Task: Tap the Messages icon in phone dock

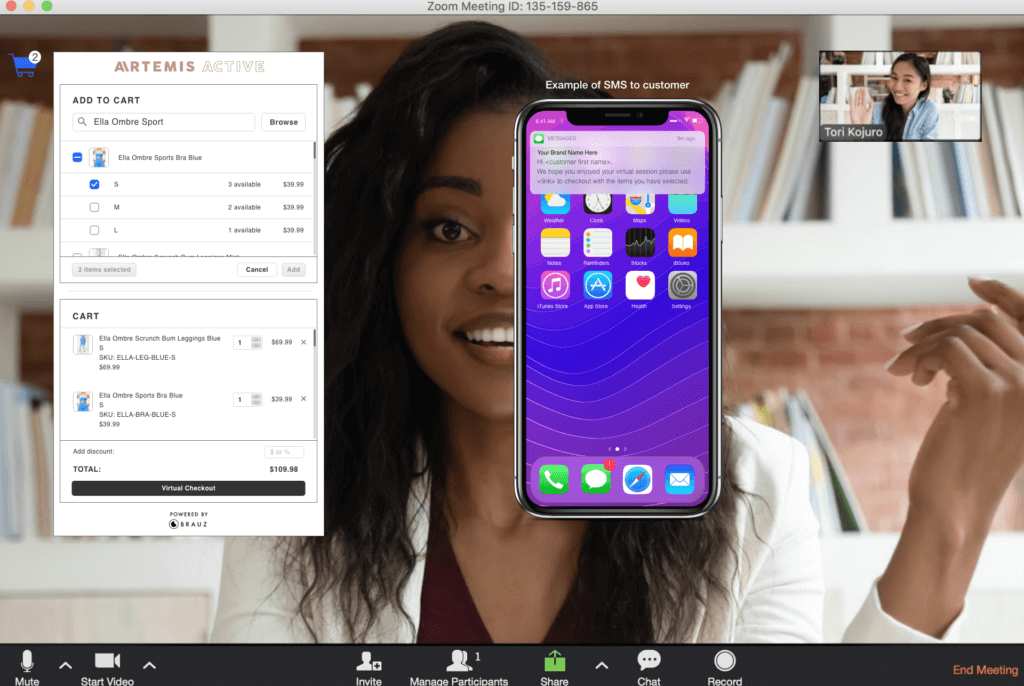Action: tap(596, 480)
